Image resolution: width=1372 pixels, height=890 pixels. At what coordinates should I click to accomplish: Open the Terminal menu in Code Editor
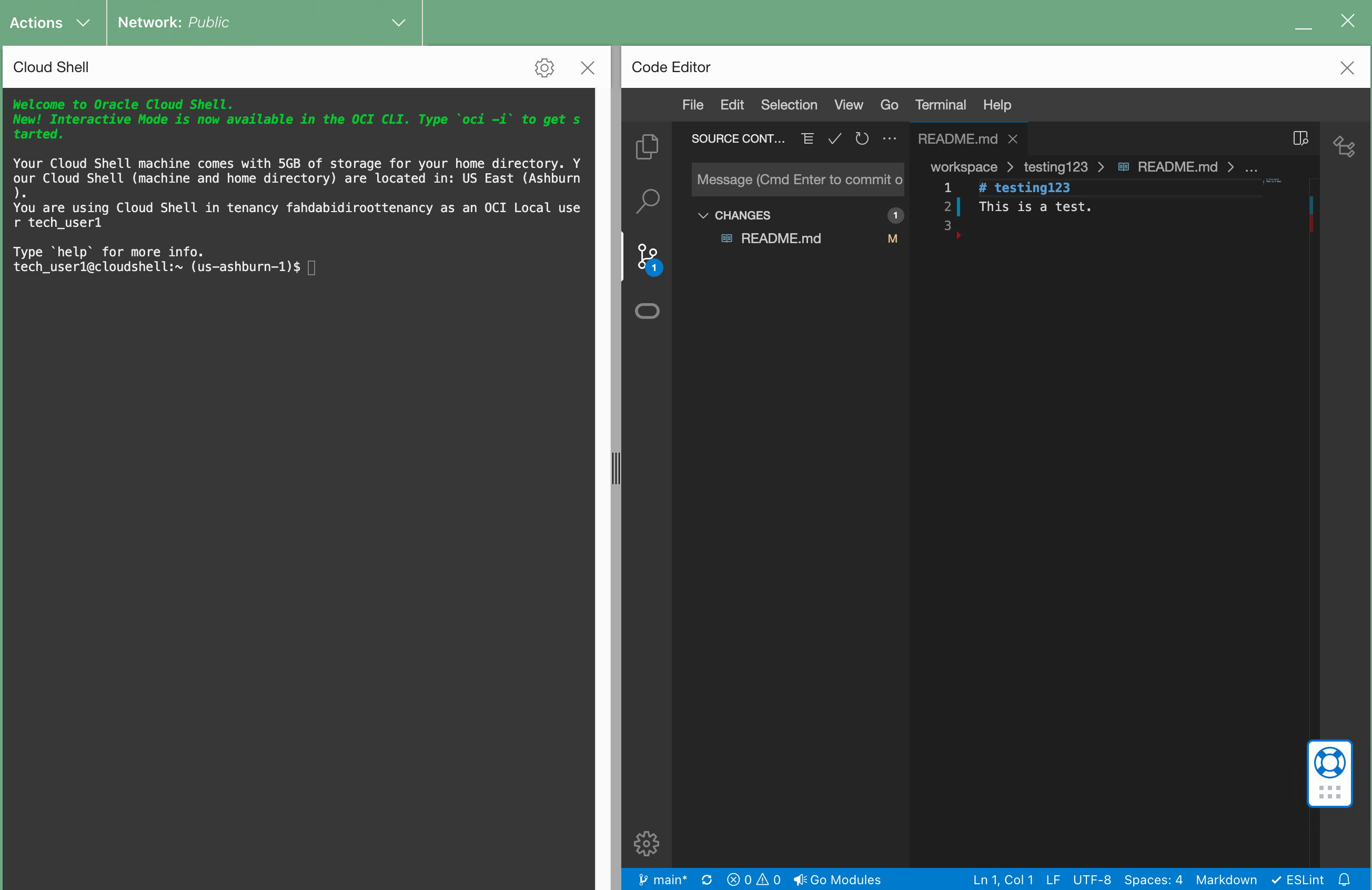[x=940, y=104]
